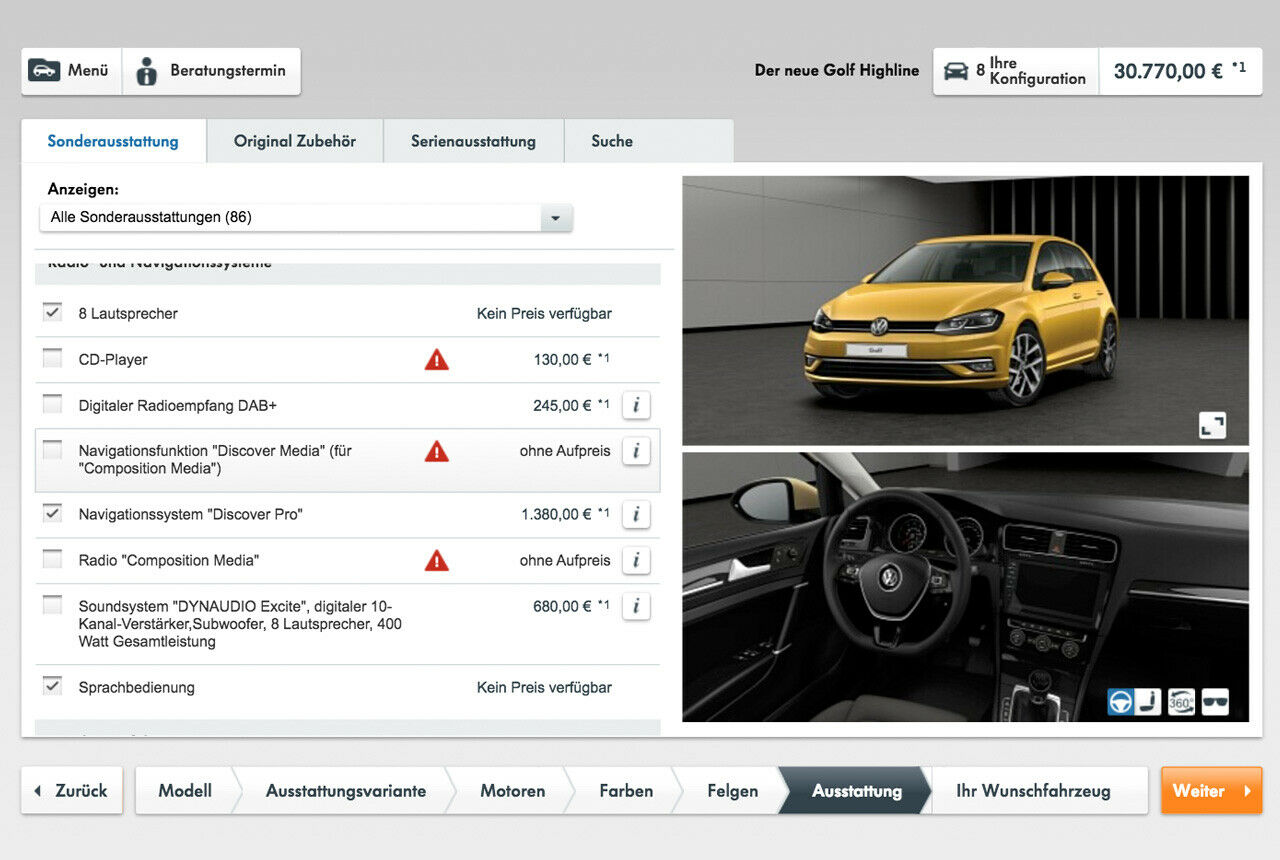The height and width of the screenshot is (860, 1280).
Task: Click Der neue Golf Highline title
Action: 837,71
